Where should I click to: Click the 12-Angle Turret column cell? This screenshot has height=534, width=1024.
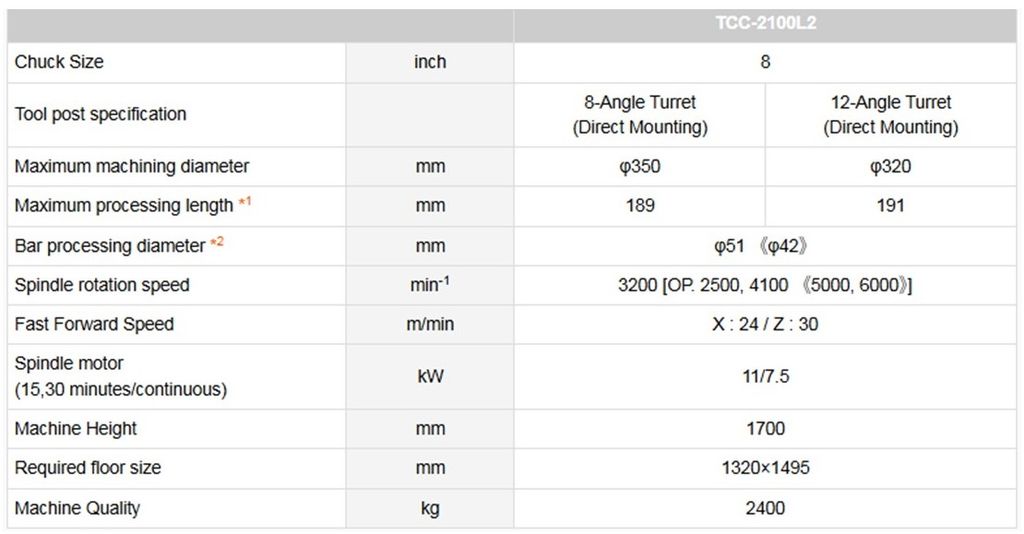click(x=890, y=114)
